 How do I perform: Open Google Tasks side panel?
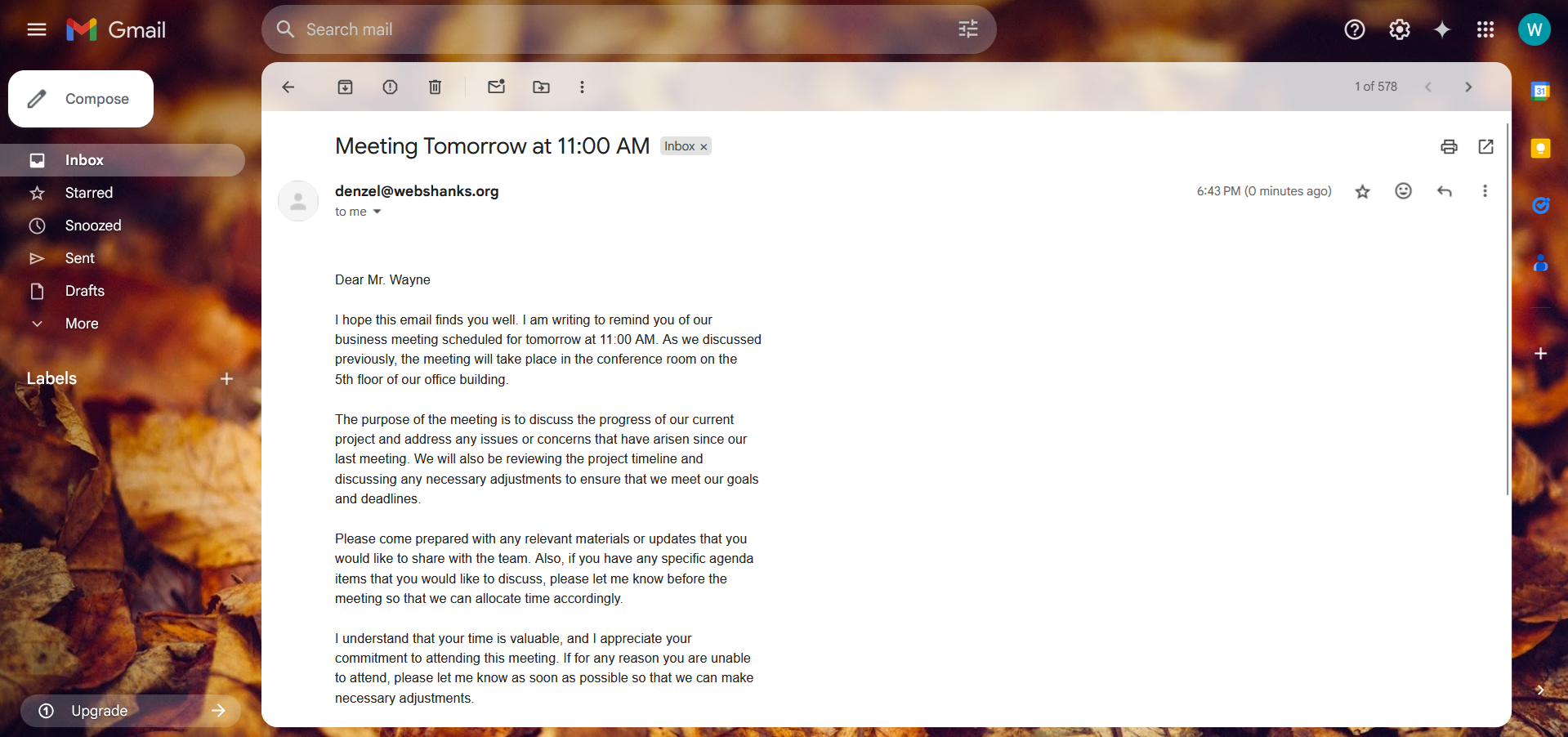[x=1540, y=205]
